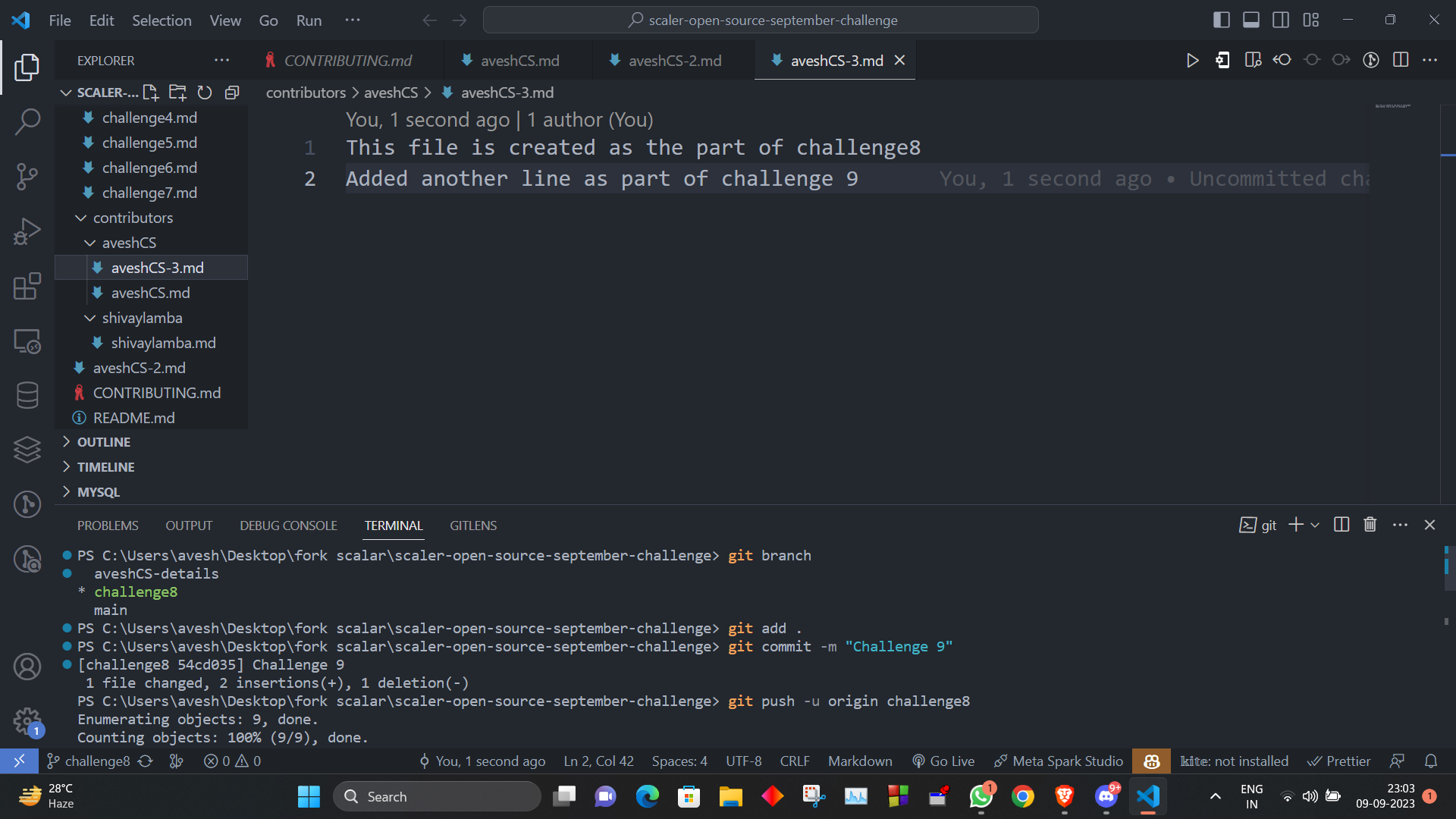Open markdown preview to the side
1456x819 pixels.
tap(1253, 61)
